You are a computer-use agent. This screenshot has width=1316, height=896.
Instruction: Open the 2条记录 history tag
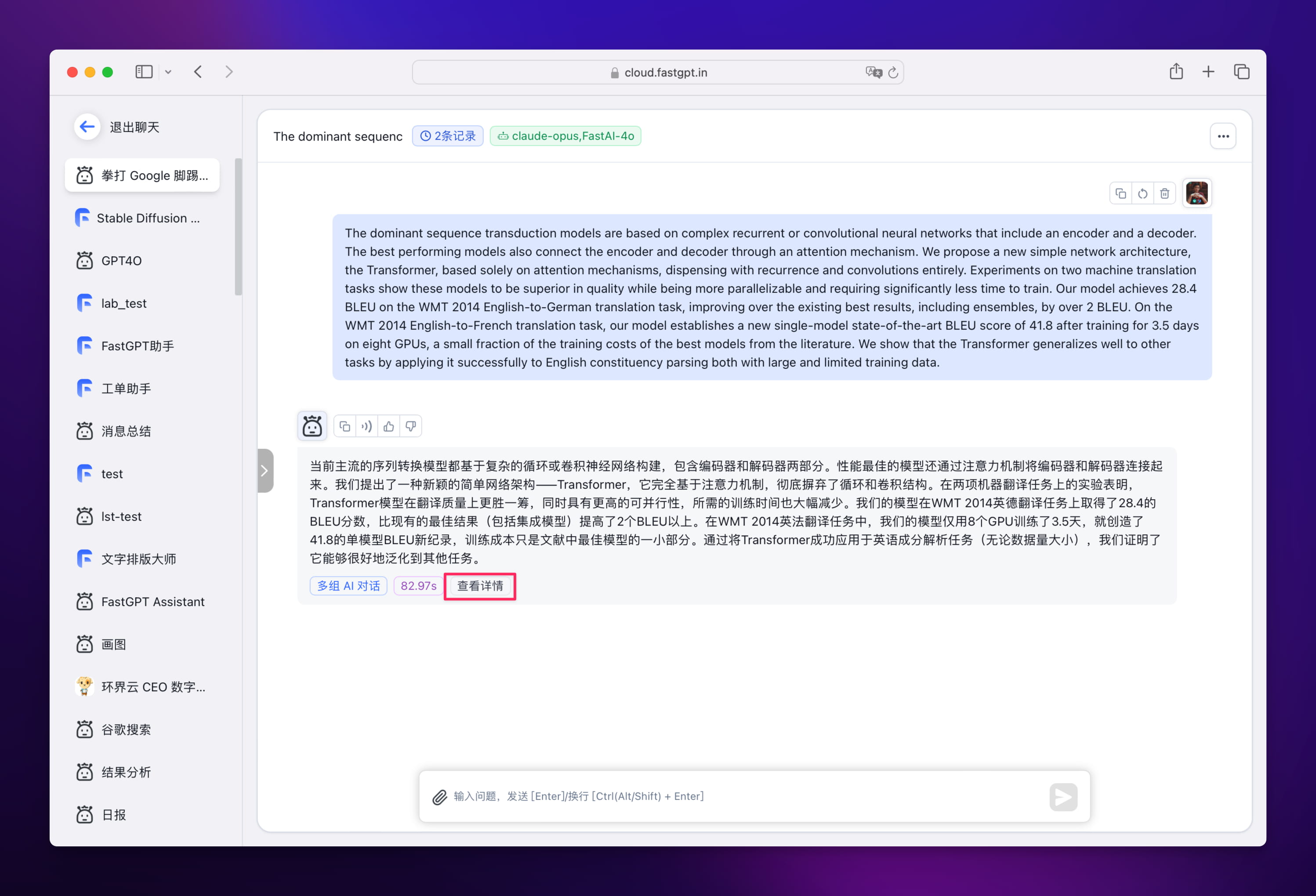447,137
